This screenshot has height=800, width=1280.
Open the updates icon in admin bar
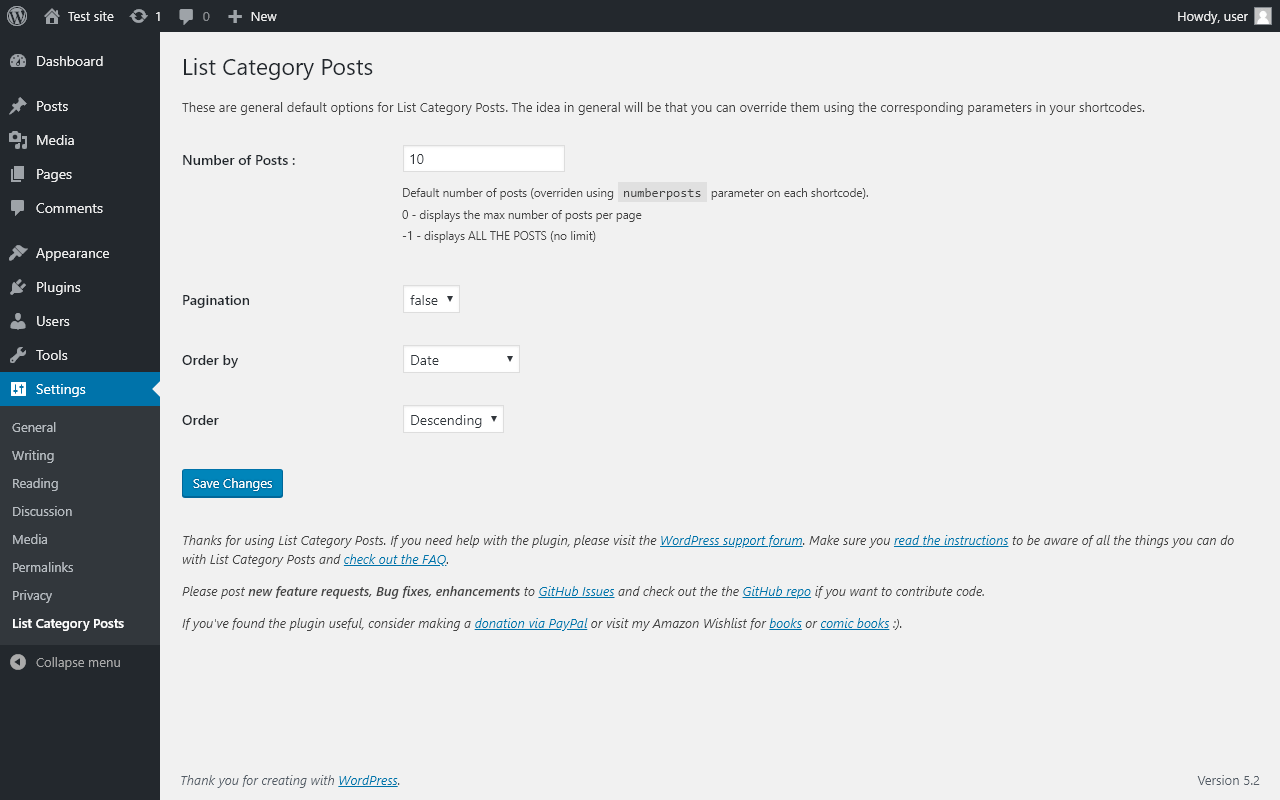click(138, 16)
